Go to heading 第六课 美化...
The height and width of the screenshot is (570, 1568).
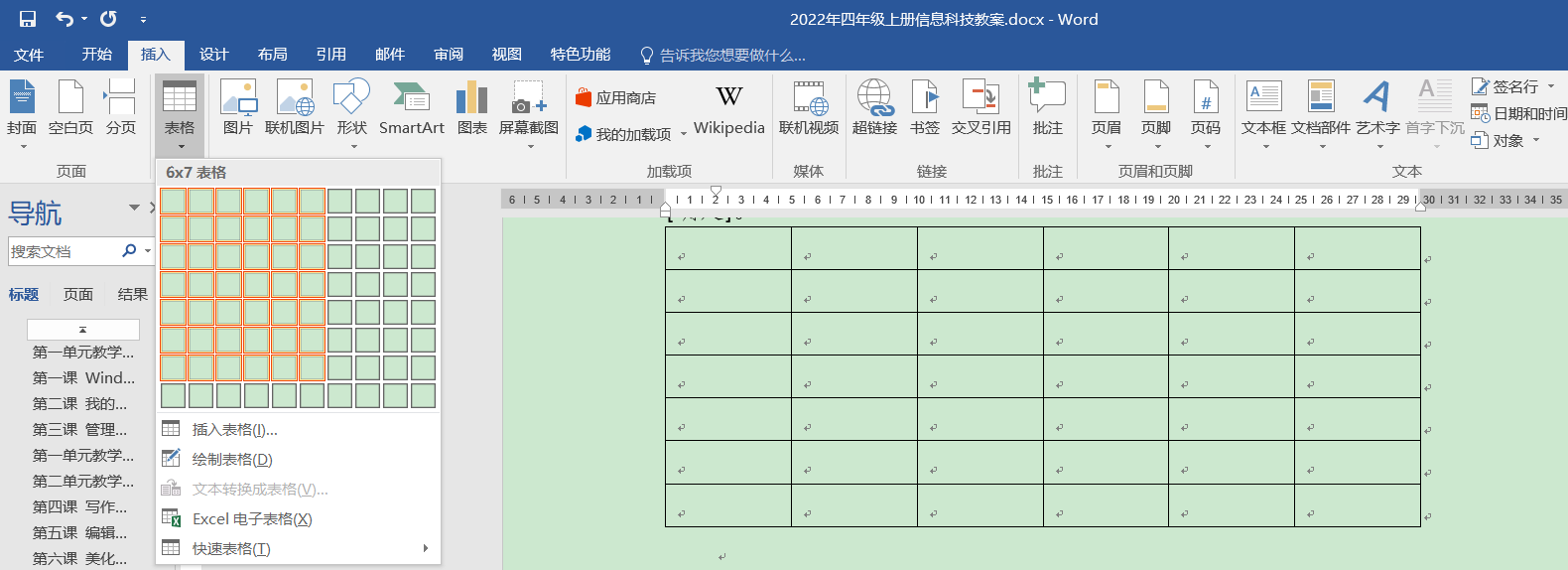[x=79, y=558]
